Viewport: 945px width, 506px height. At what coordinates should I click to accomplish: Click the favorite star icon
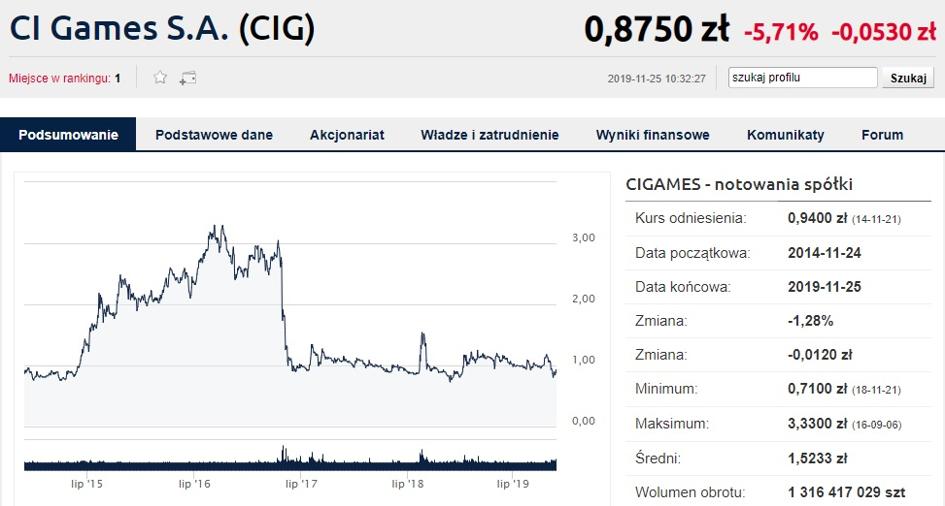[160, 77]
